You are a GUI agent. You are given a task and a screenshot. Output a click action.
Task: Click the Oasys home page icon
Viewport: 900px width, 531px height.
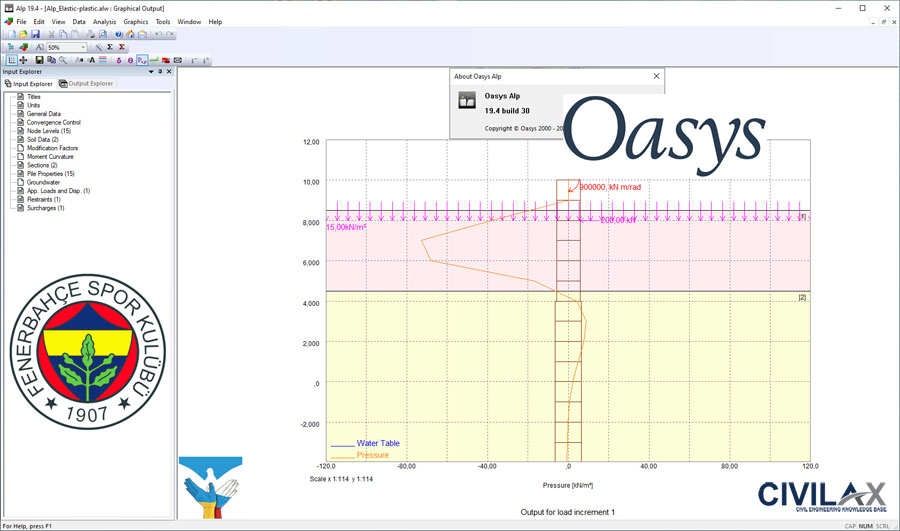tap(130, 34)
